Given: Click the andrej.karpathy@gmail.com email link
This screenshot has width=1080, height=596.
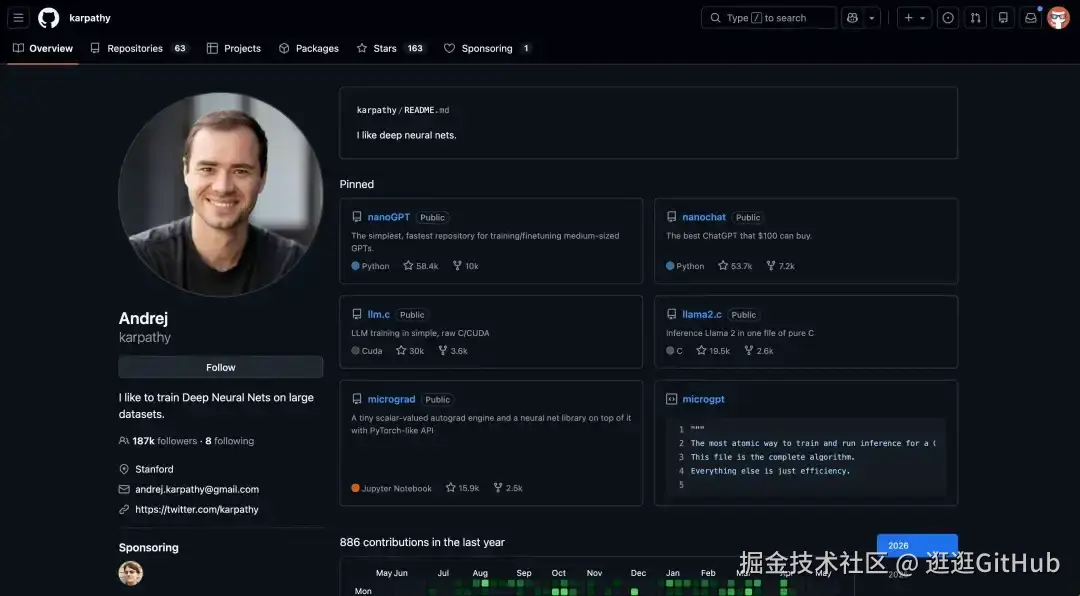Looking at the screenshot, I should pos(197,489).
